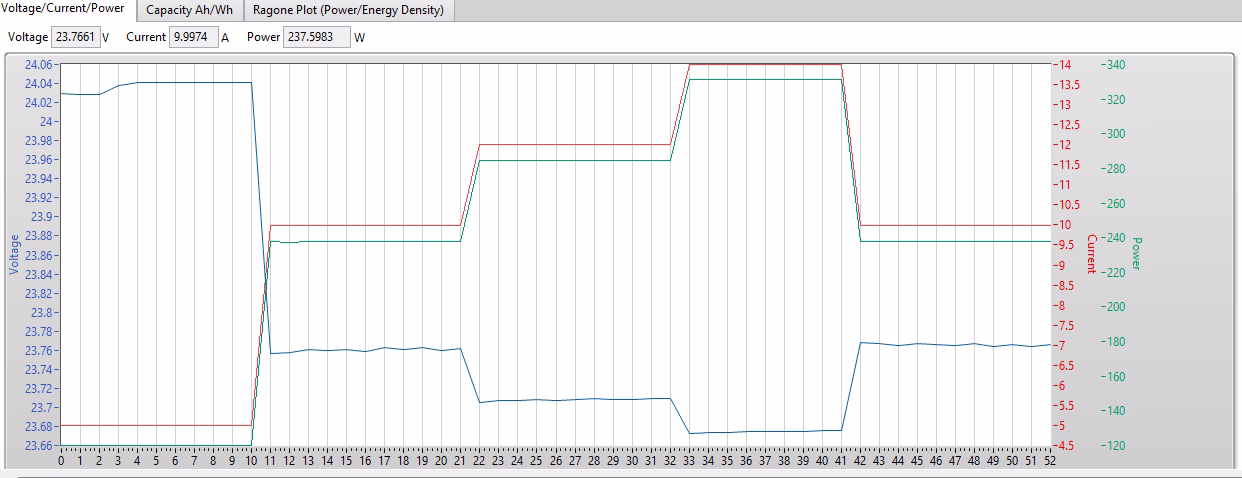
Task: Switch to the Voltage/Current/Power tab
Action: (x=64, y=9)
